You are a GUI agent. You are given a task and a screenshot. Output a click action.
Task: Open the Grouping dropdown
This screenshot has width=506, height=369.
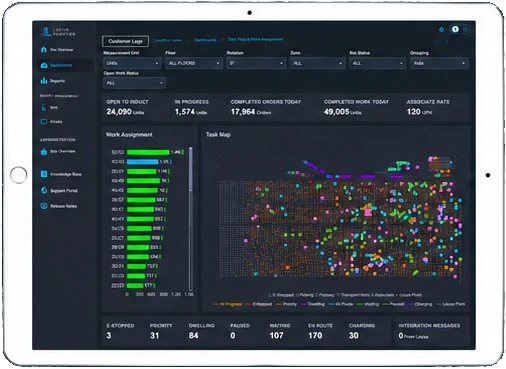coord(439,63)
